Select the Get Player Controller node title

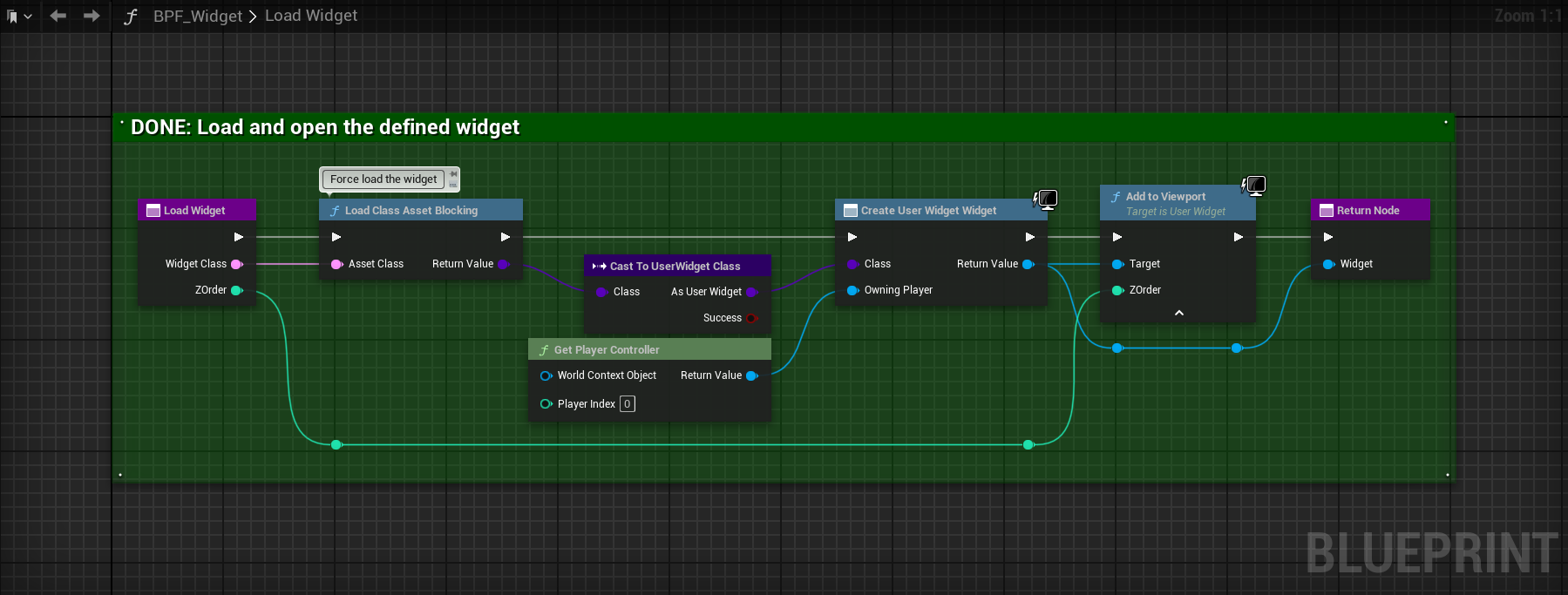[x=607, y=349]
